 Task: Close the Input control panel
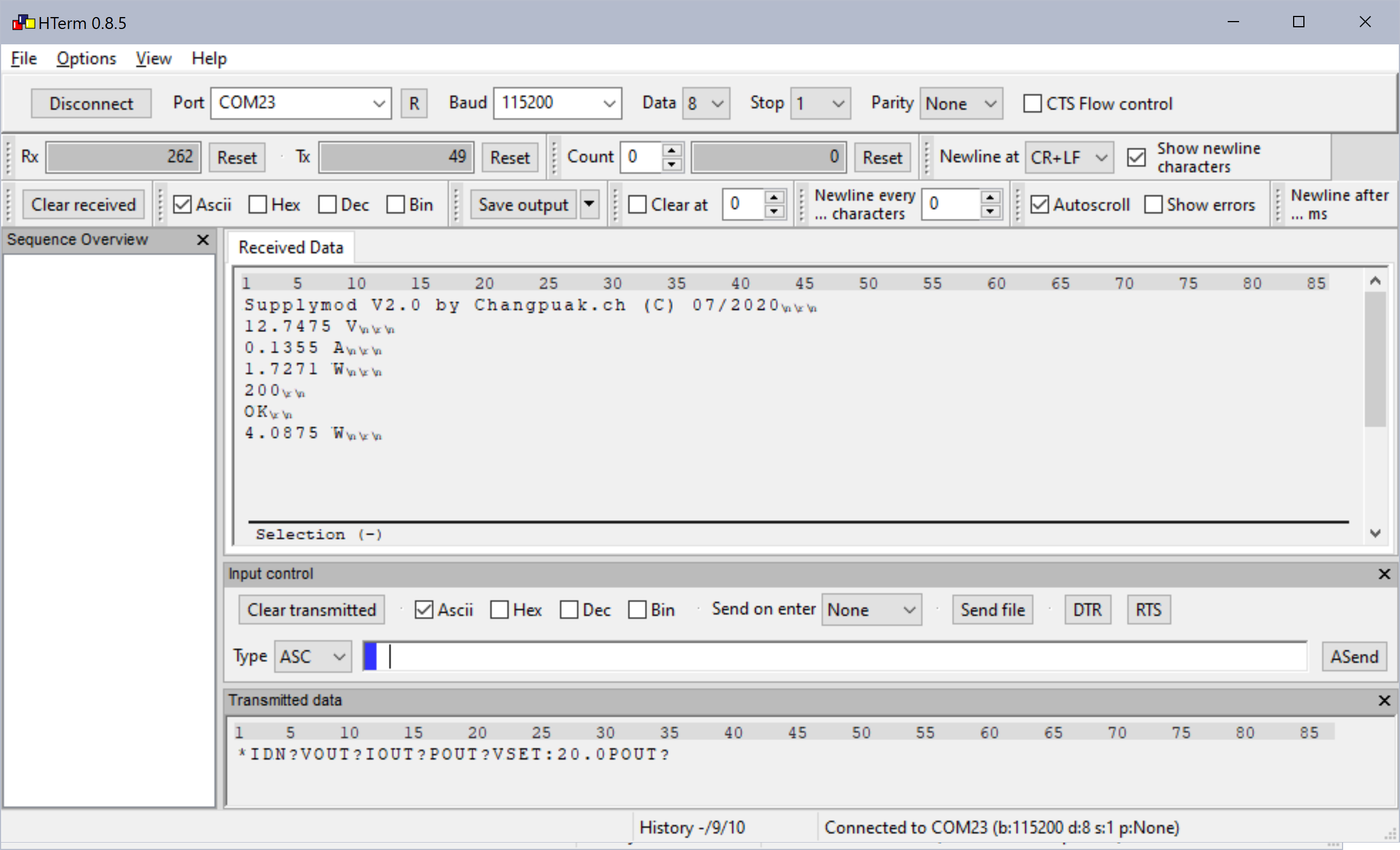[1384, 574]
